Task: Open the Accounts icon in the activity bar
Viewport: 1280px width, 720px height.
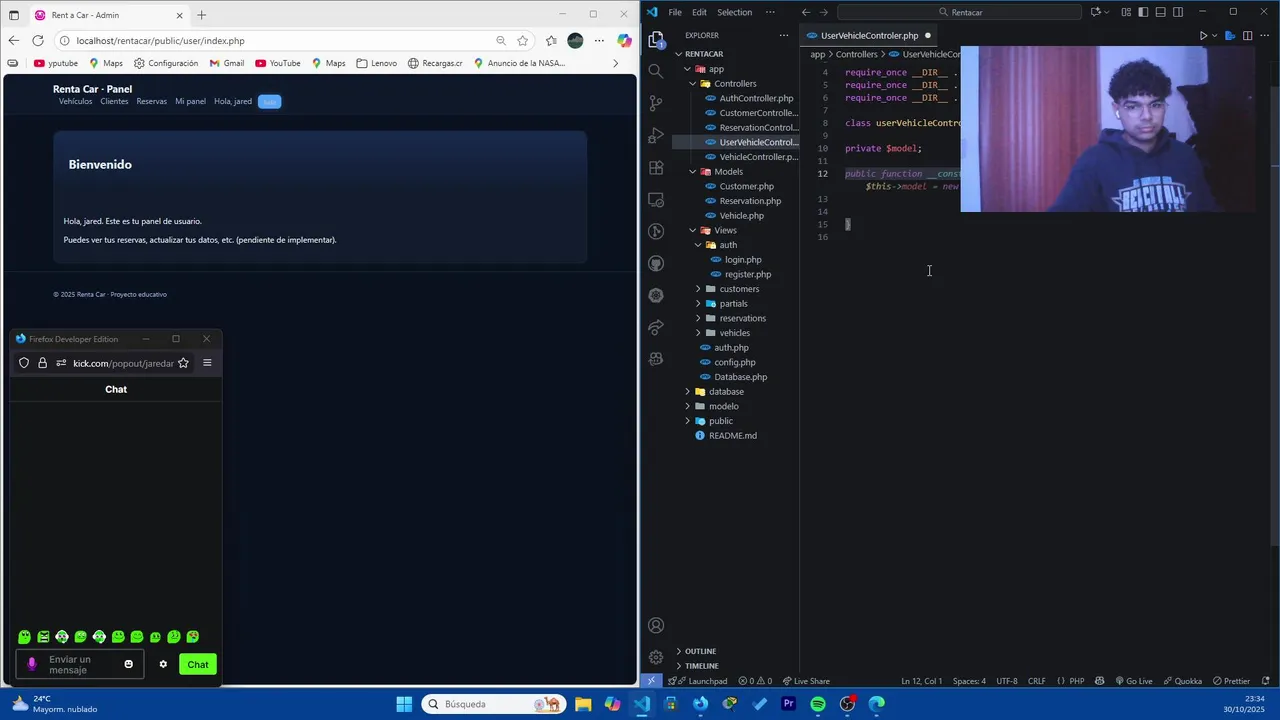Action: click(656, 626)
